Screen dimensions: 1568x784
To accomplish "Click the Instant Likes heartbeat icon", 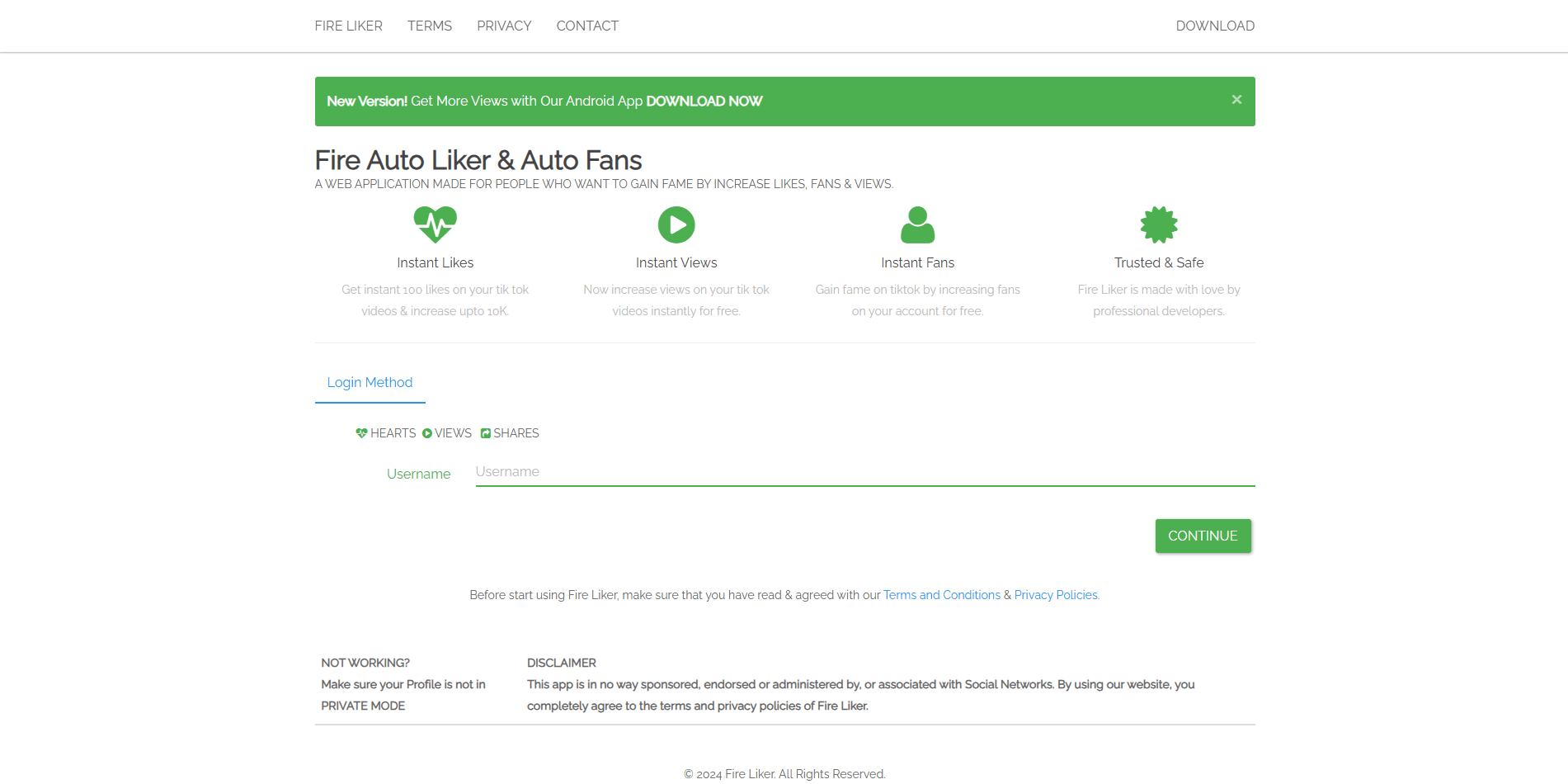I will click(x=435, y=224).
